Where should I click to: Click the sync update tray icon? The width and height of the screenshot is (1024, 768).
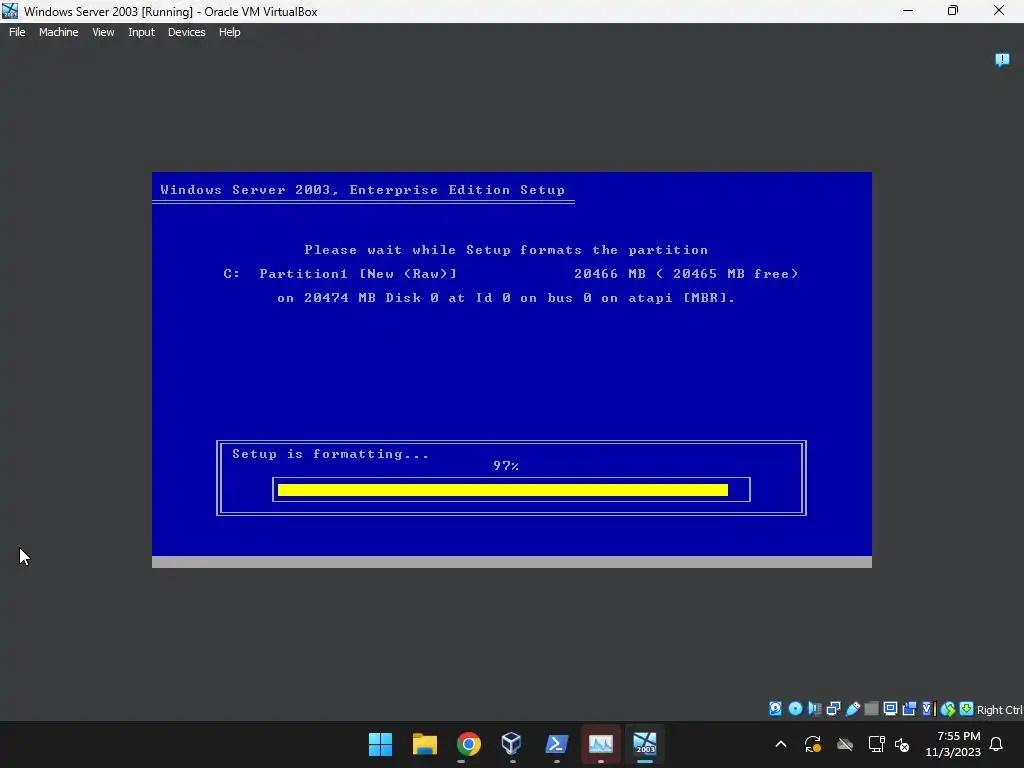click(813, 744)
